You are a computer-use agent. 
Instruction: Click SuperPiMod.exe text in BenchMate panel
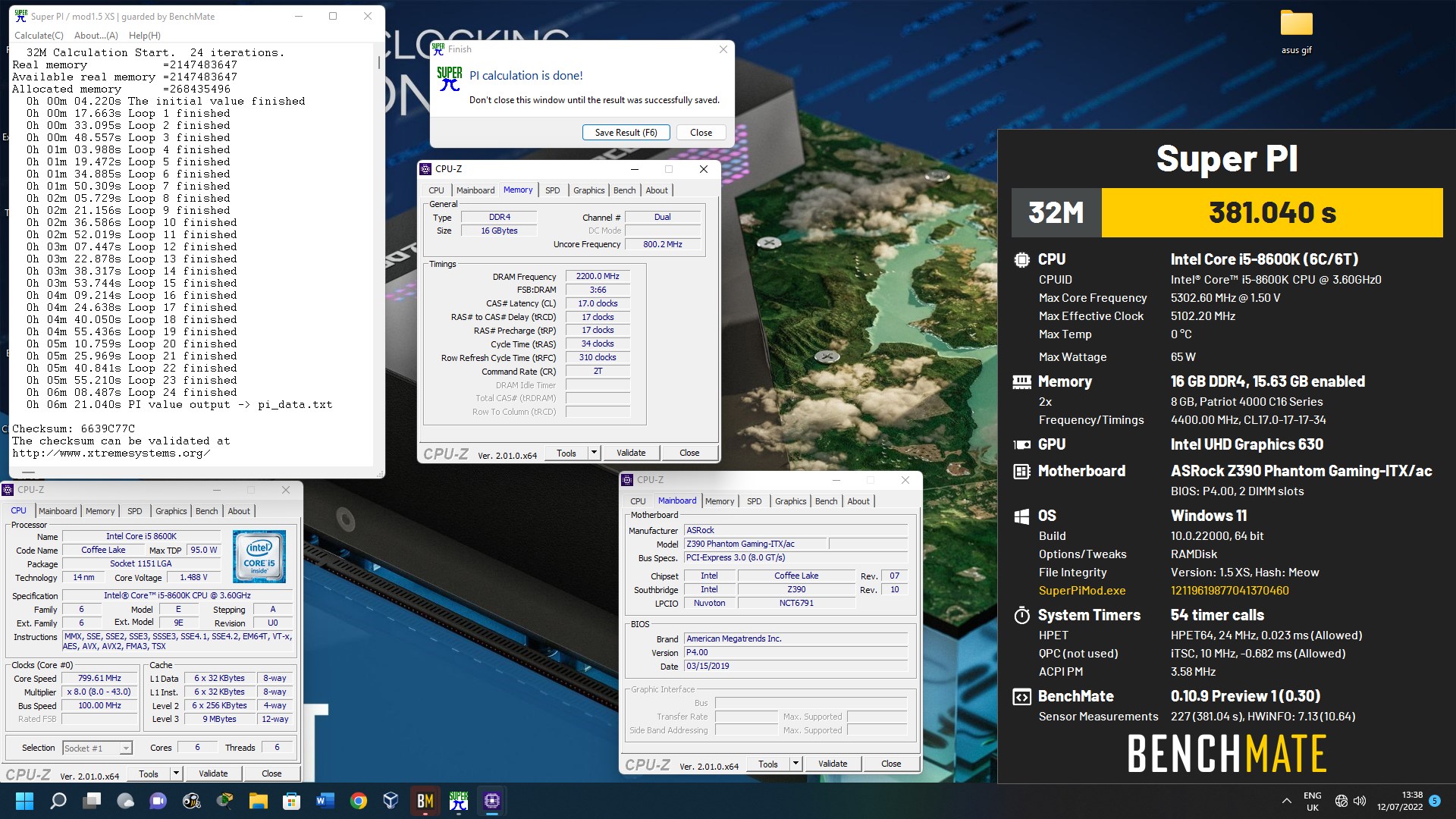click(1082, 591)
